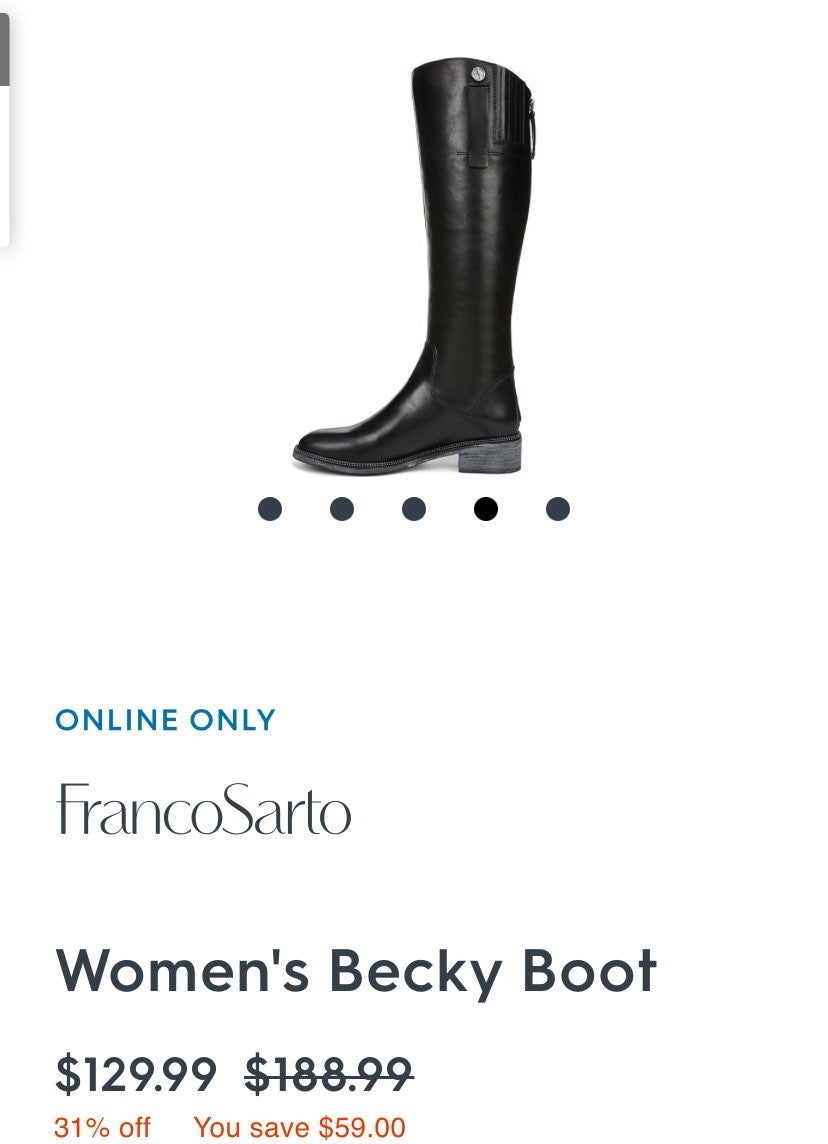Click the gray handle at top-left edge

(4, 49)
